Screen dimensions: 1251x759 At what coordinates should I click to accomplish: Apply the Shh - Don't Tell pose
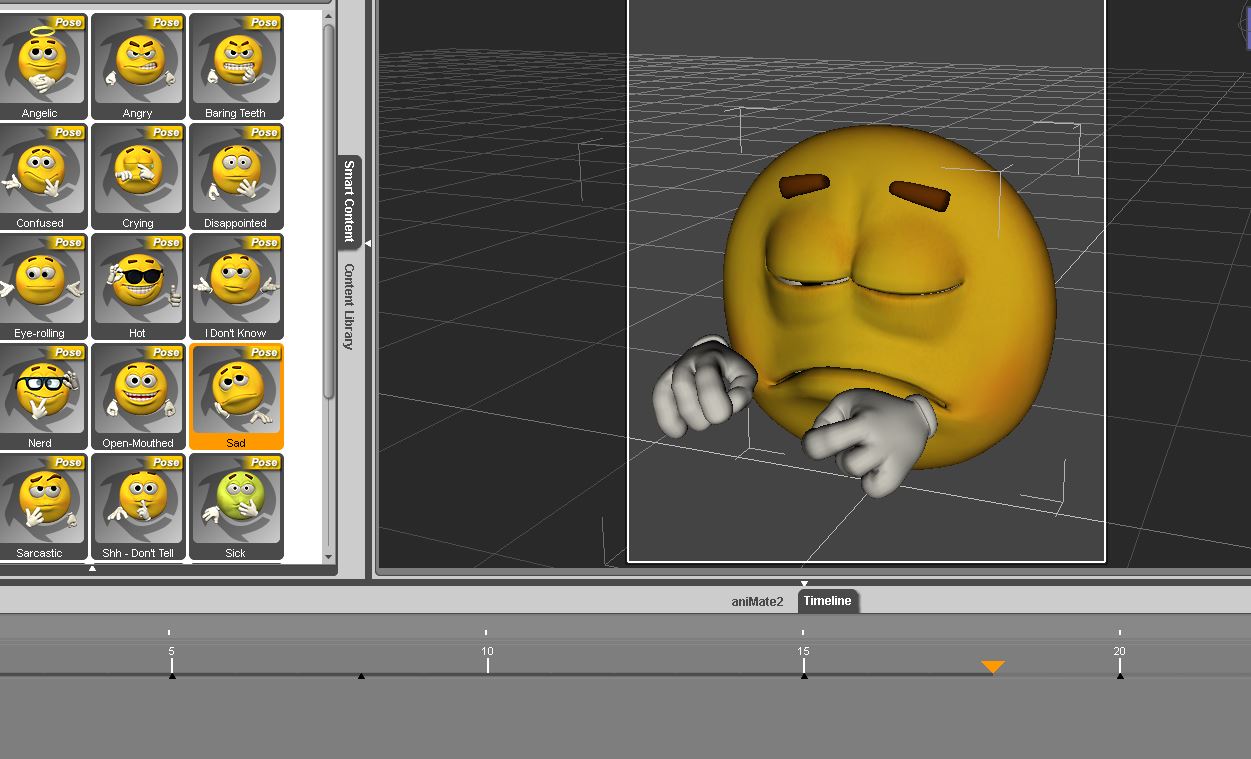138,506
